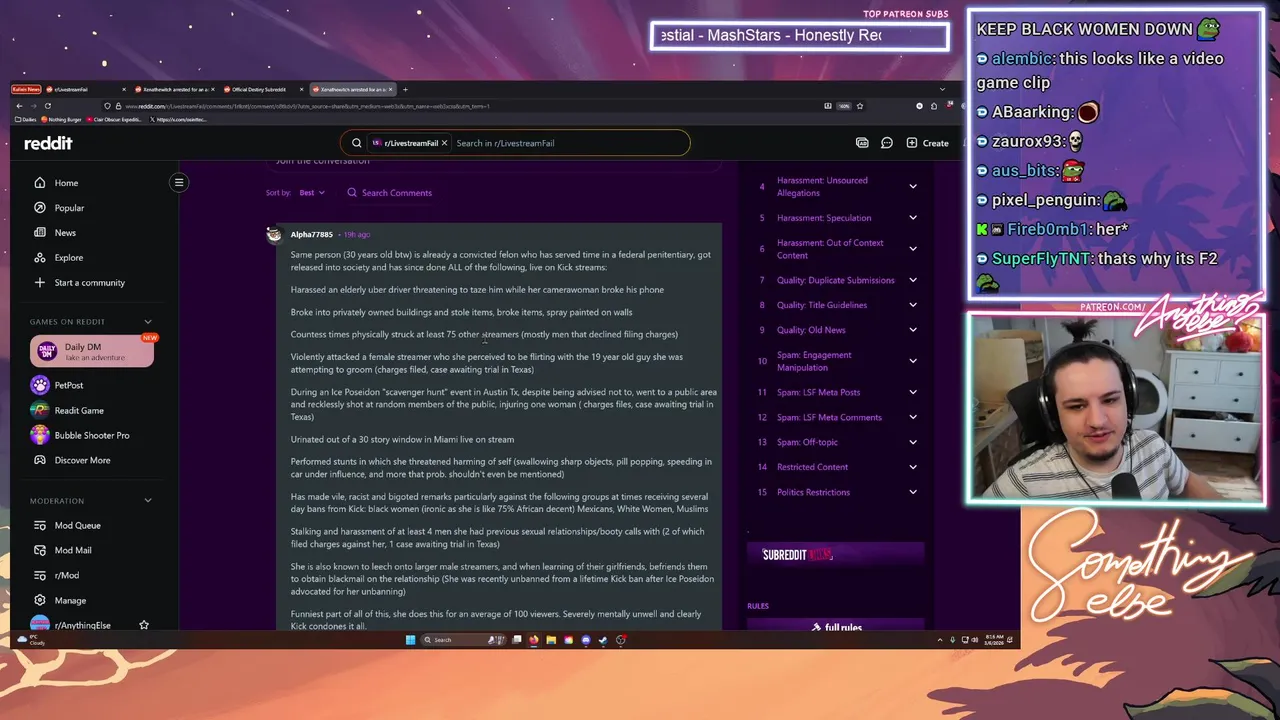The width and height of the screenshot is (1280, 720).
Task: Collapse the Moderation section
Action: click(148, 501)
